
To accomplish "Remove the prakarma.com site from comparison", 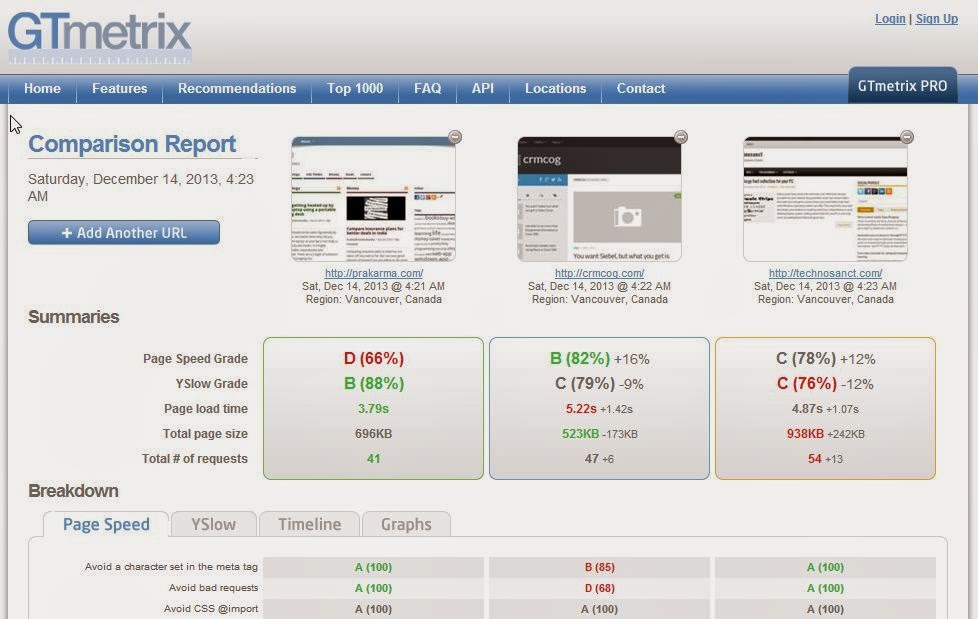I will 454,137.
